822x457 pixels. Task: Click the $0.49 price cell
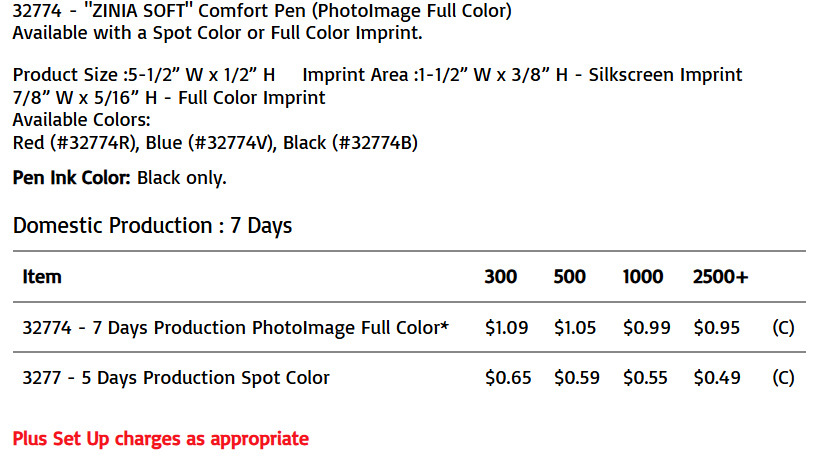coord(717,378)
